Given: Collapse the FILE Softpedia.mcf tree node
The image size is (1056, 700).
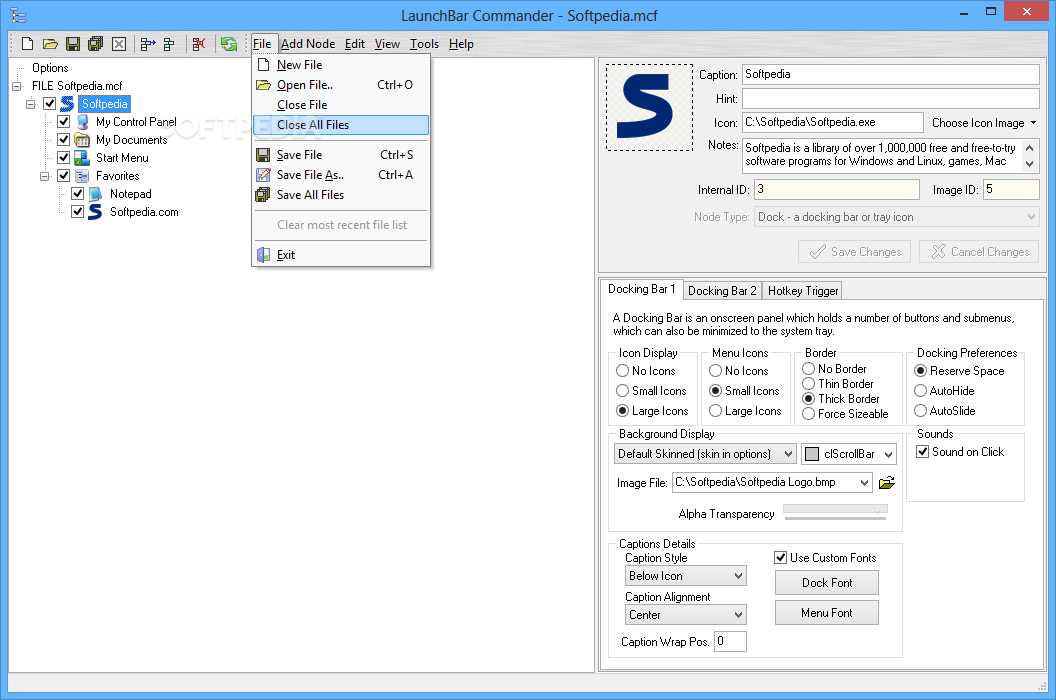Looking at the screenshot, I should [x=17, y=86].
